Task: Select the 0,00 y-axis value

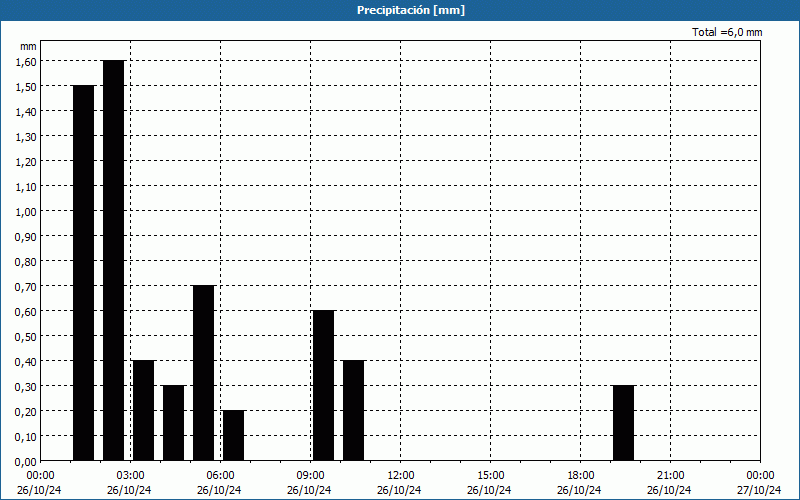Action: (x=26, y=462)
